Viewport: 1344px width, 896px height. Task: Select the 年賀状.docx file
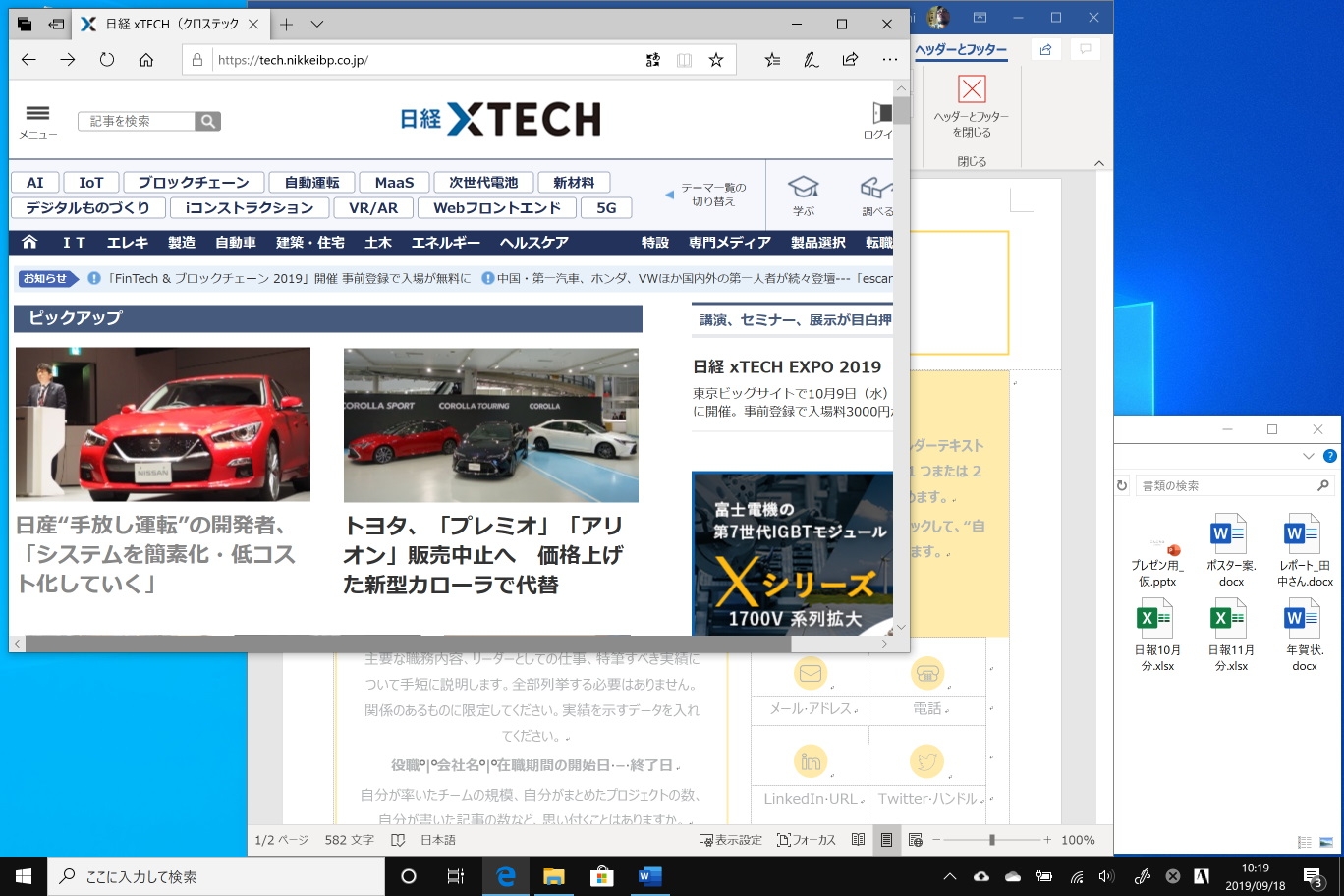point(1304,637)
